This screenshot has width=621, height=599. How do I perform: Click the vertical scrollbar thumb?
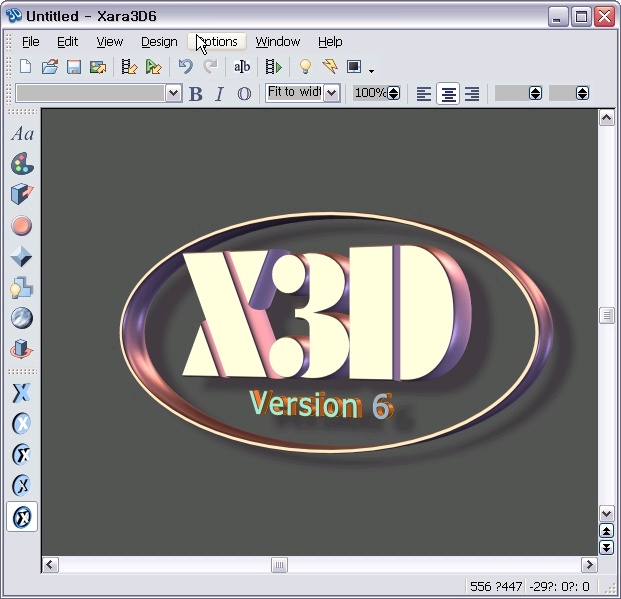[x=607, y=316]
